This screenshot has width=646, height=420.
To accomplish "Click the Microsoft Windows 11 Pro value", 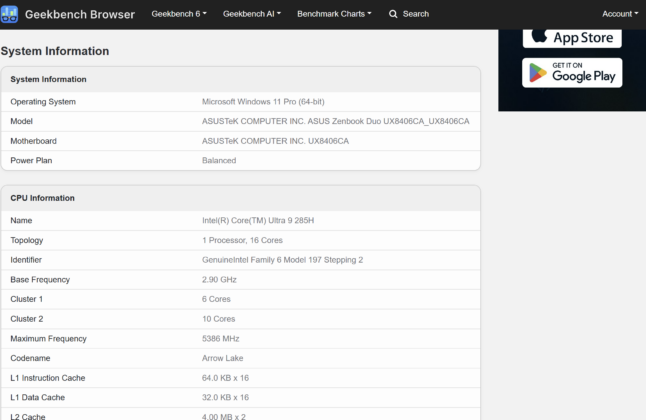I will coord(263,102).
